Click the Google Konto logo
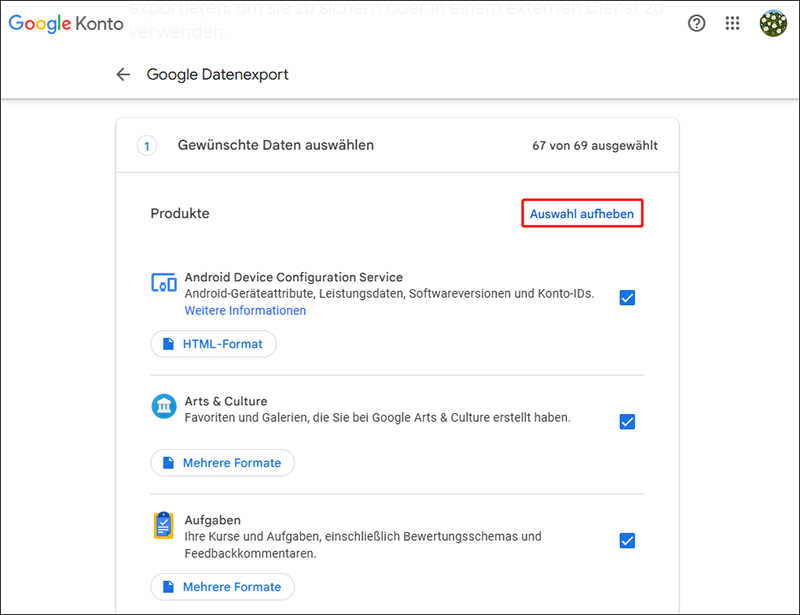This screenshot has height=615, width=800. 66,23
